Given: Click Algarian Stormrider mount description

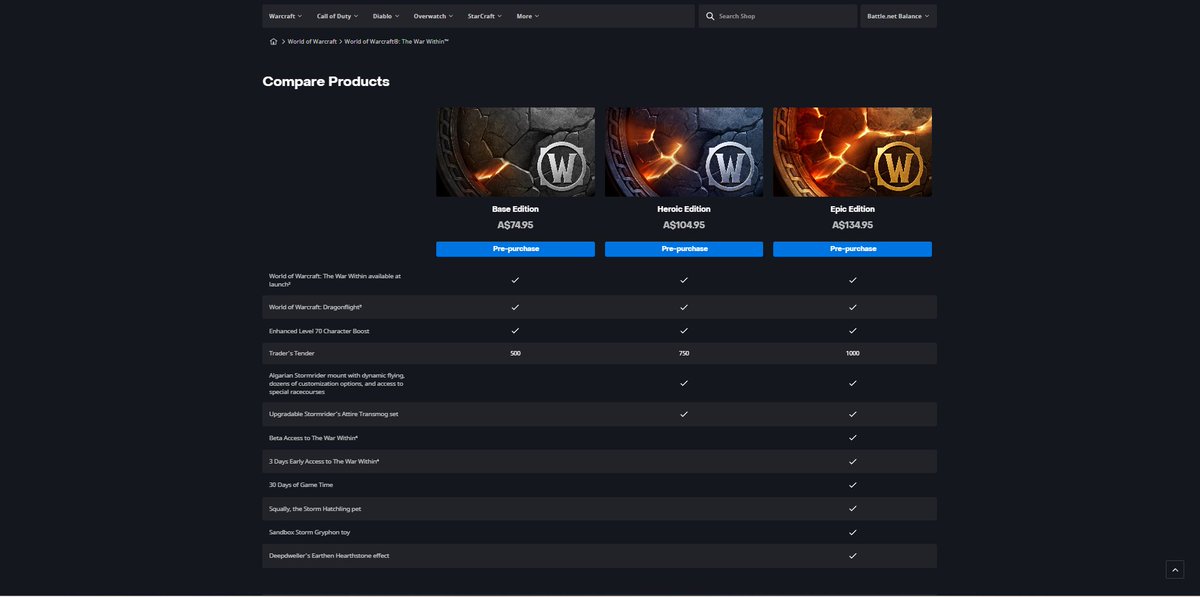Looking at the screenshot, I should point(337,383).
